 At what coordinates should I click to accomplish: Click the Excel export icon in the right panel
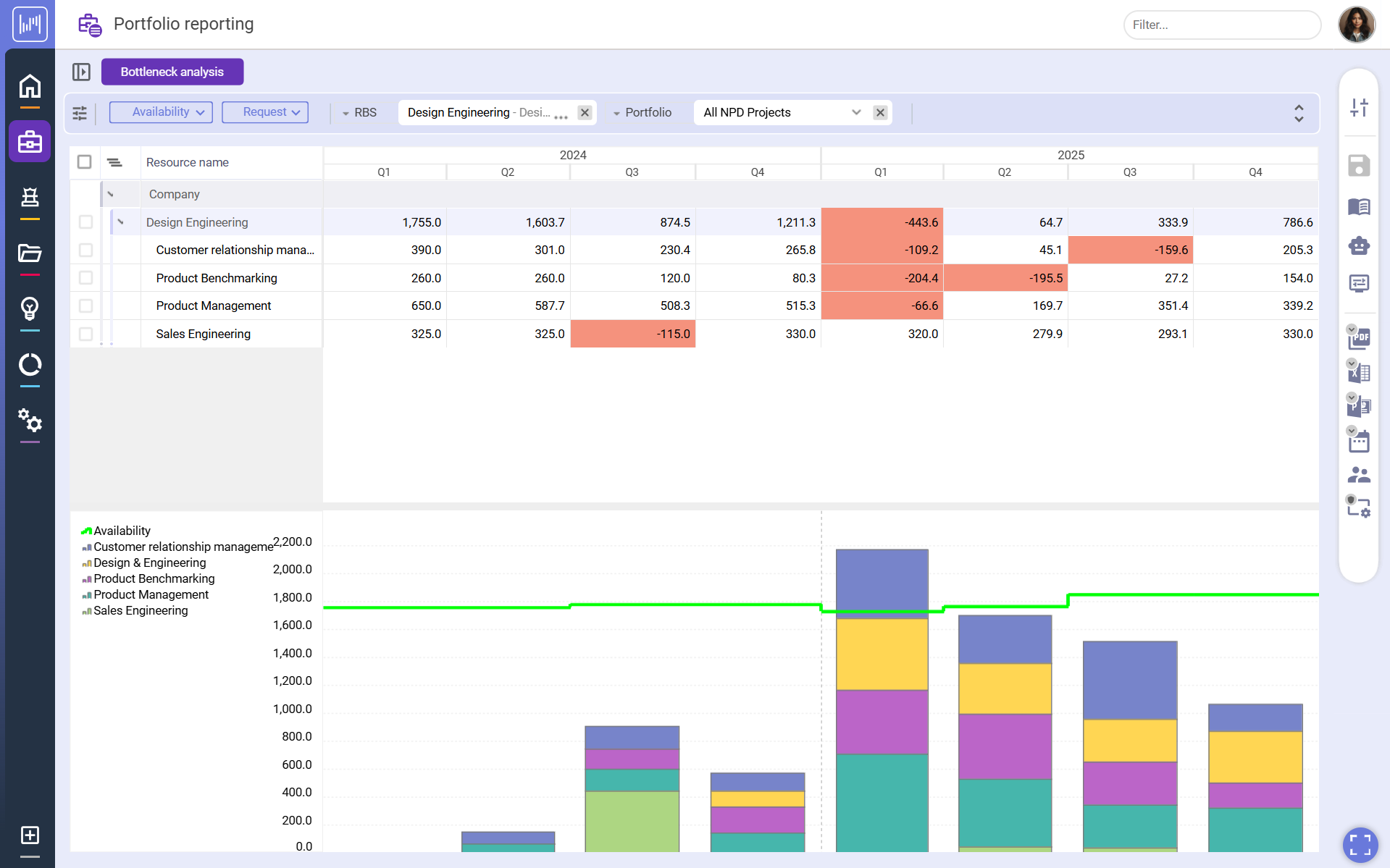[x=1360, y=372]
